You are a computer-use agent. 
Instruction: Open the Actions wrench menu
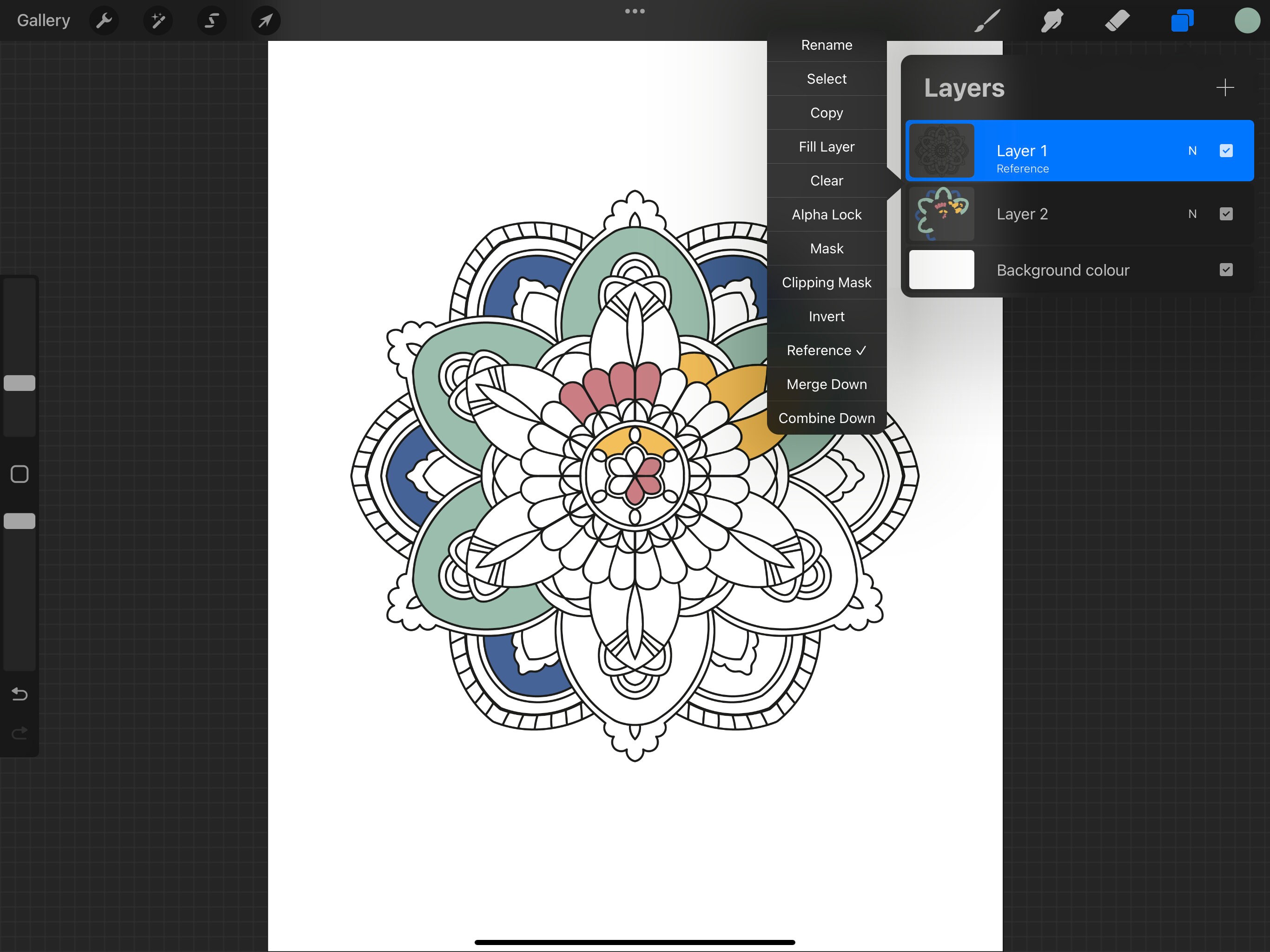coord(104,20)
